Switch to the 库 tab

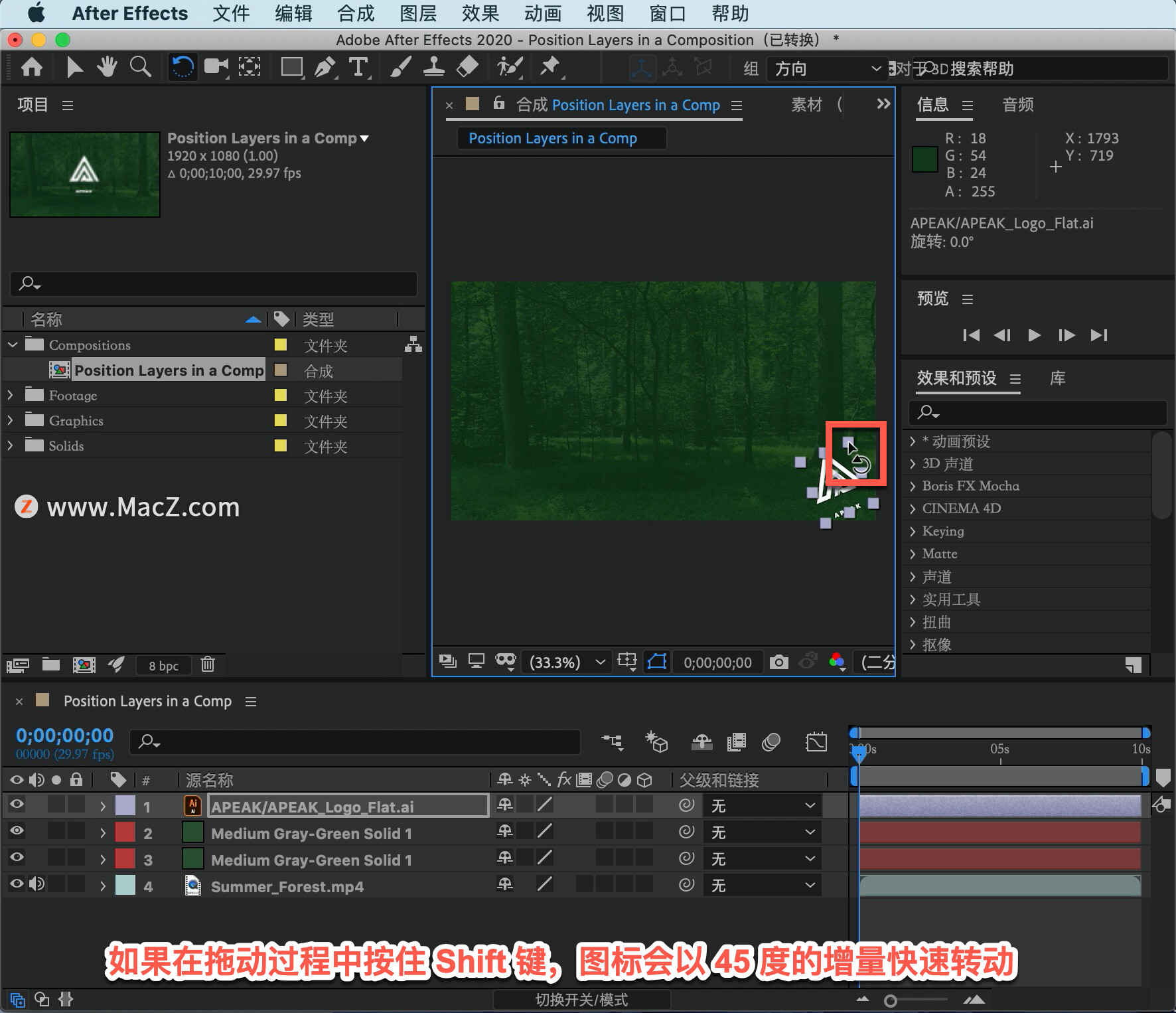[1058, 378]
